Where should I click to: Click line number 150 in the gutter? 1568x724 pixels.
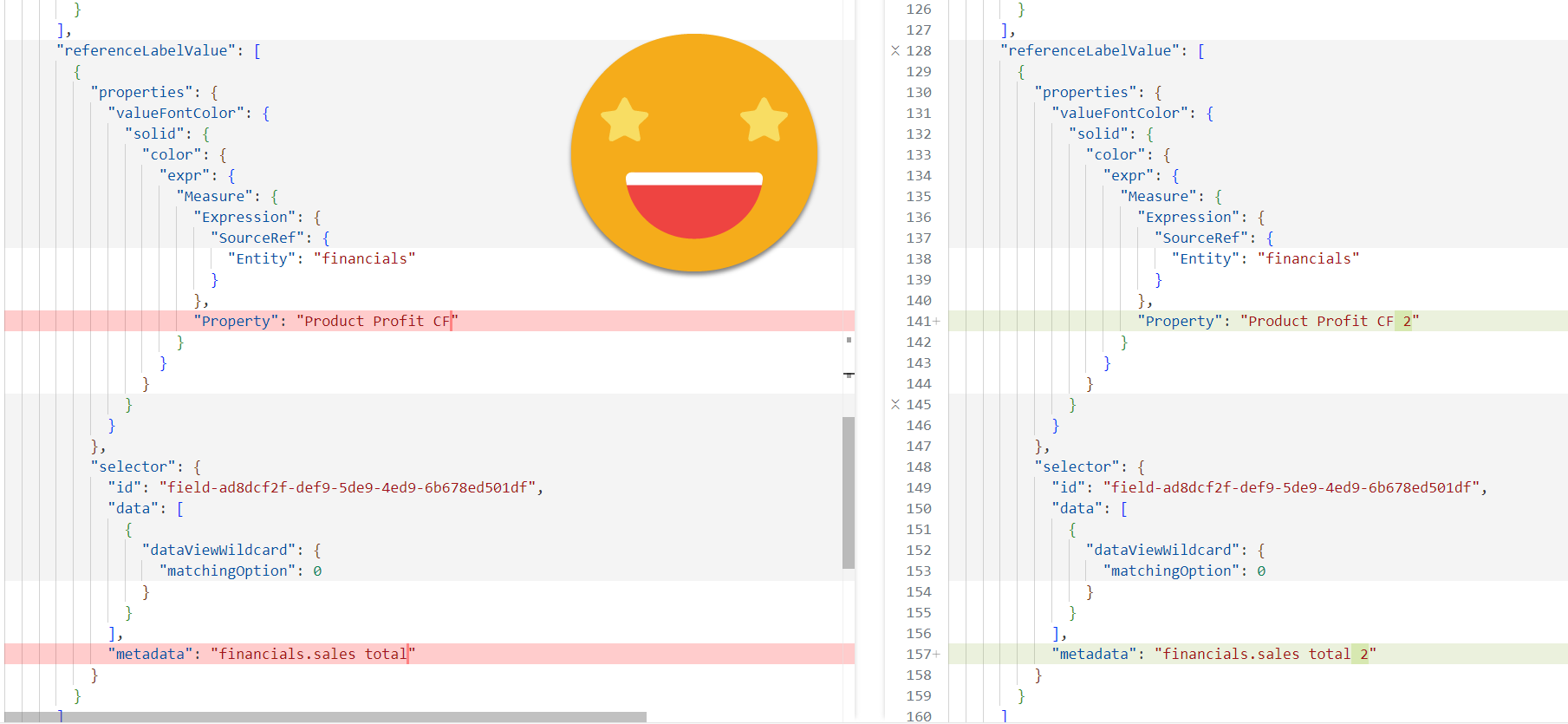tap(918, 509)
